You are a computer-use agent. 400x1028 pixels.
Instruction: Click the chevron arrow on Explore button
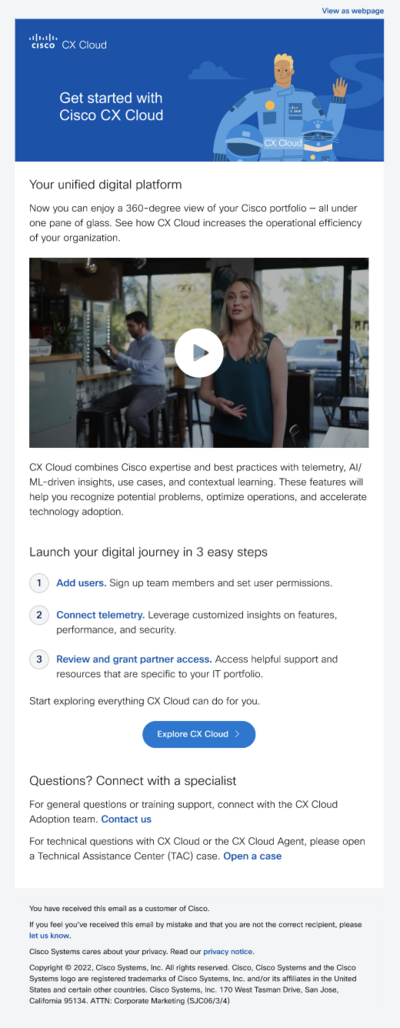(237, 734)
